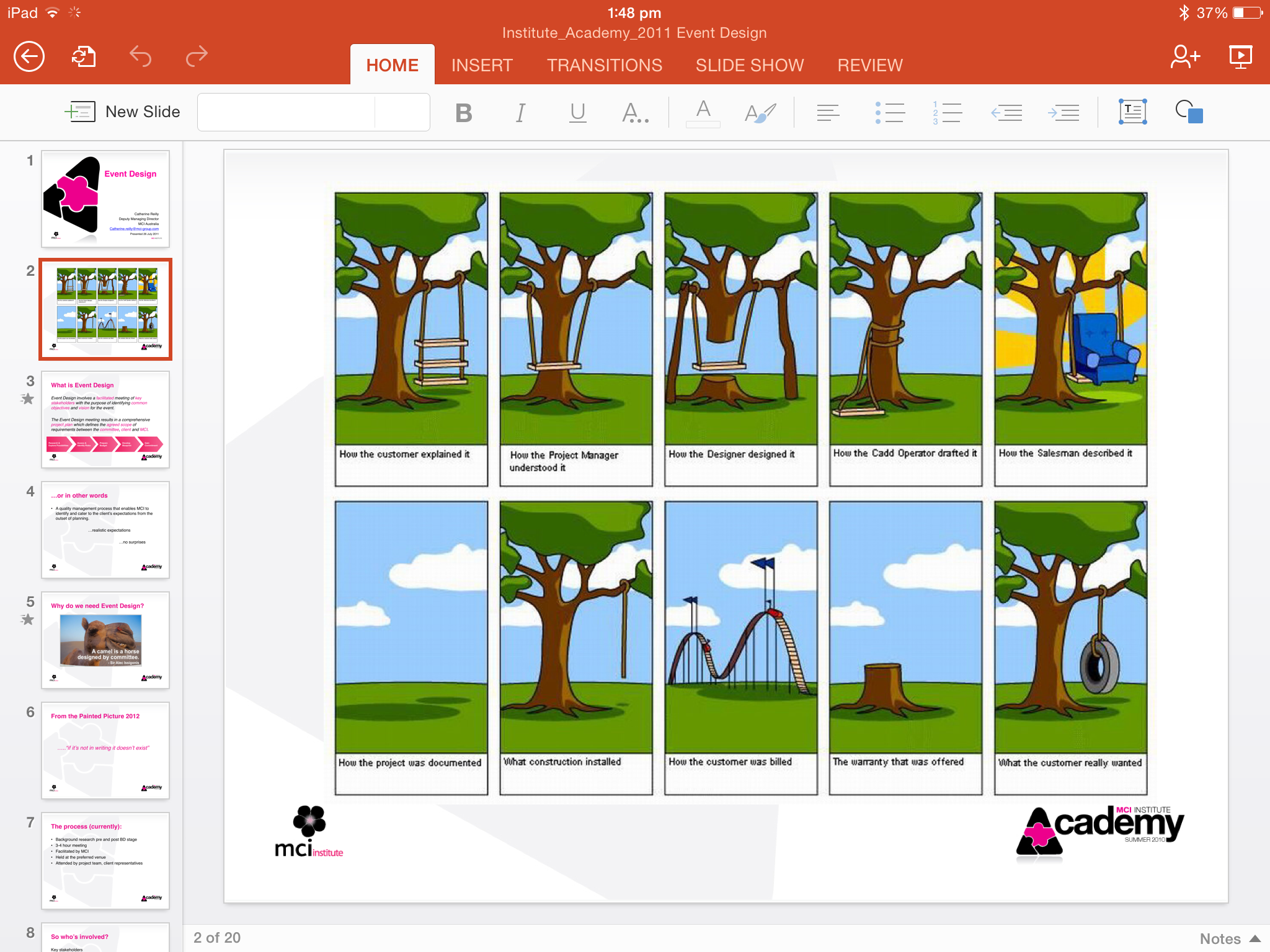Tap the back arrow button
The height and width of the screenshot is (952, 1270).
[x=29, y=57]
